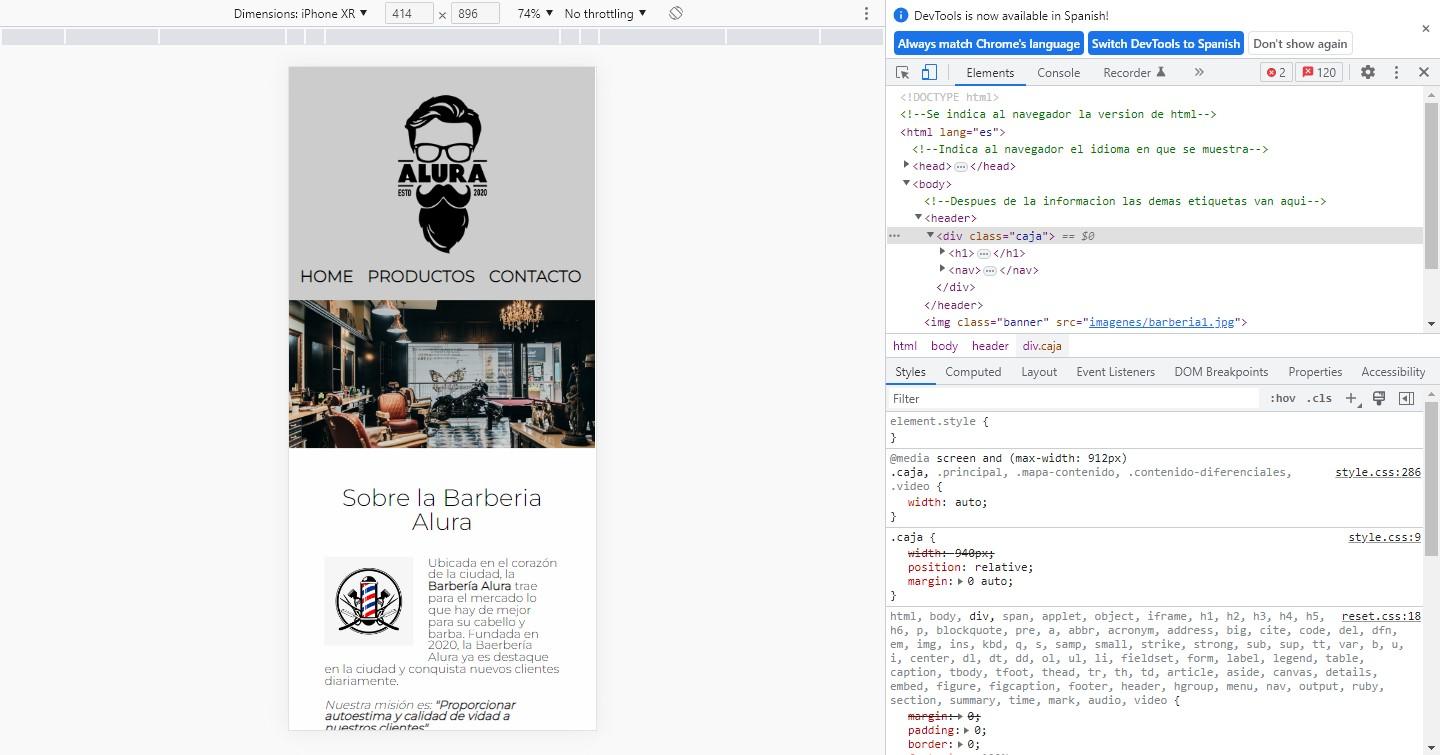
Task: Toggle the :hov element state panel
Action: click(1283, 398)
